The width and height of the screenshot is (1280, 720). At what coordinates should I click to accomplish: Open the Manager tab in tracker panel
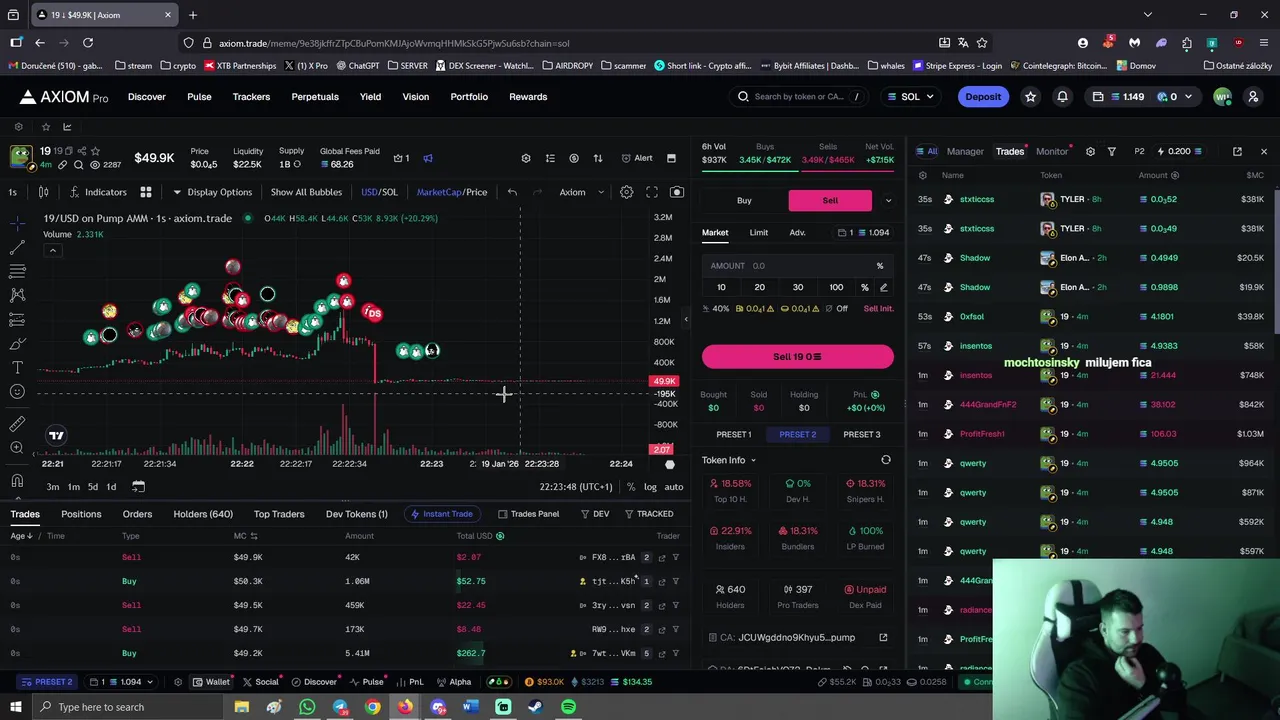[x=965, y=151]
